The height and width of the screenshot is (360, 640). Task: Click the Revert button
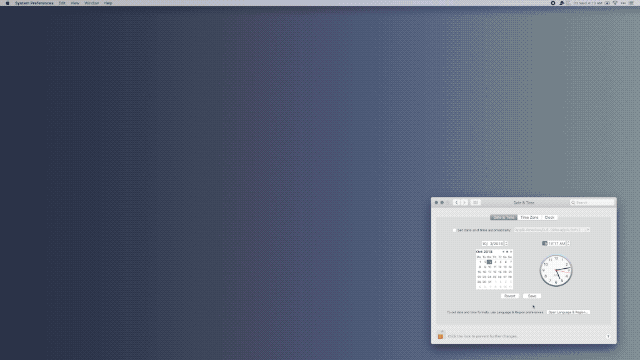[x=509, y=296]
